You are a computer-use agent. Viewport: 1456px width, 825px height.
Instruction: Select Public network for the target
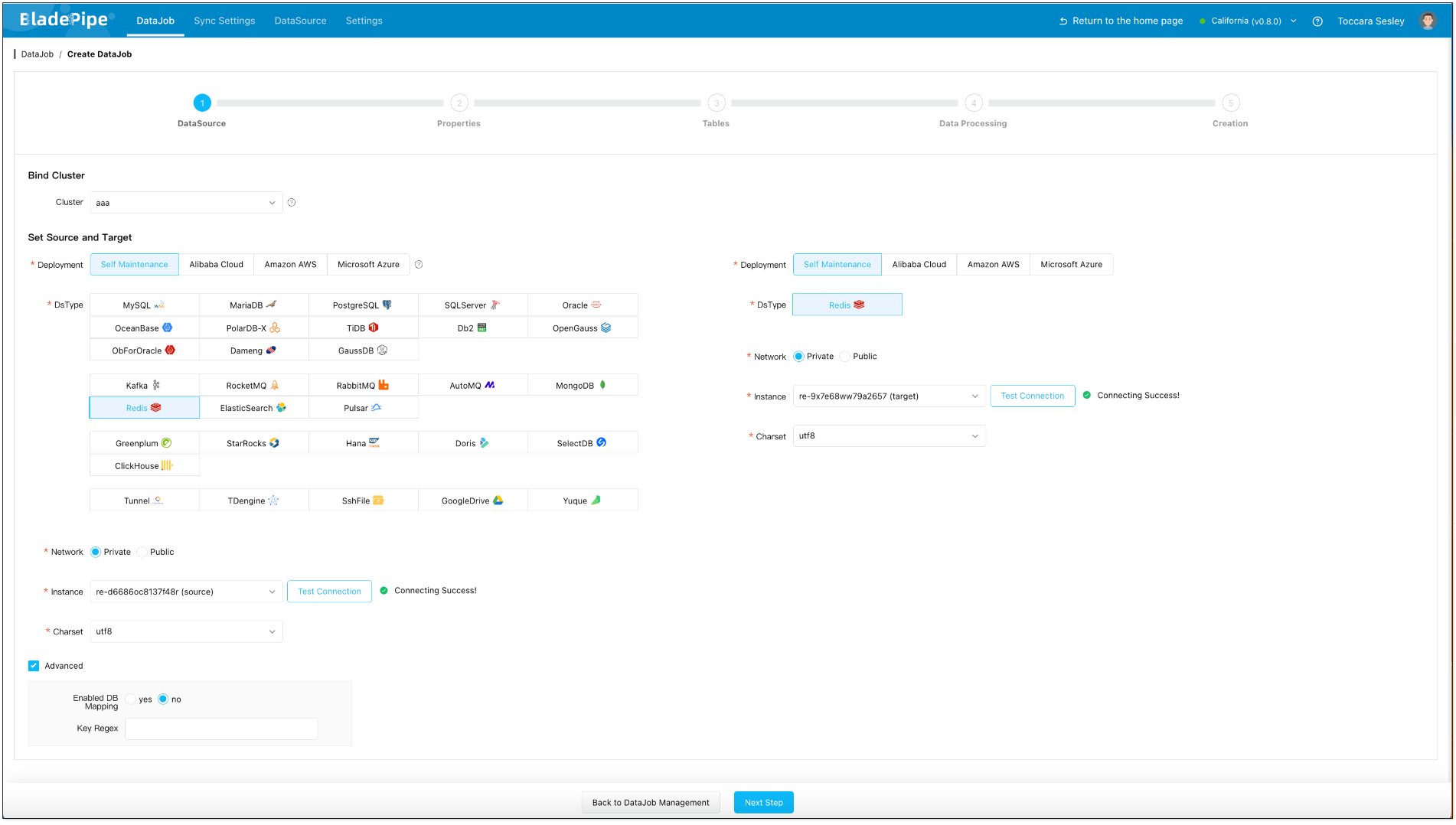click(845, 357)
